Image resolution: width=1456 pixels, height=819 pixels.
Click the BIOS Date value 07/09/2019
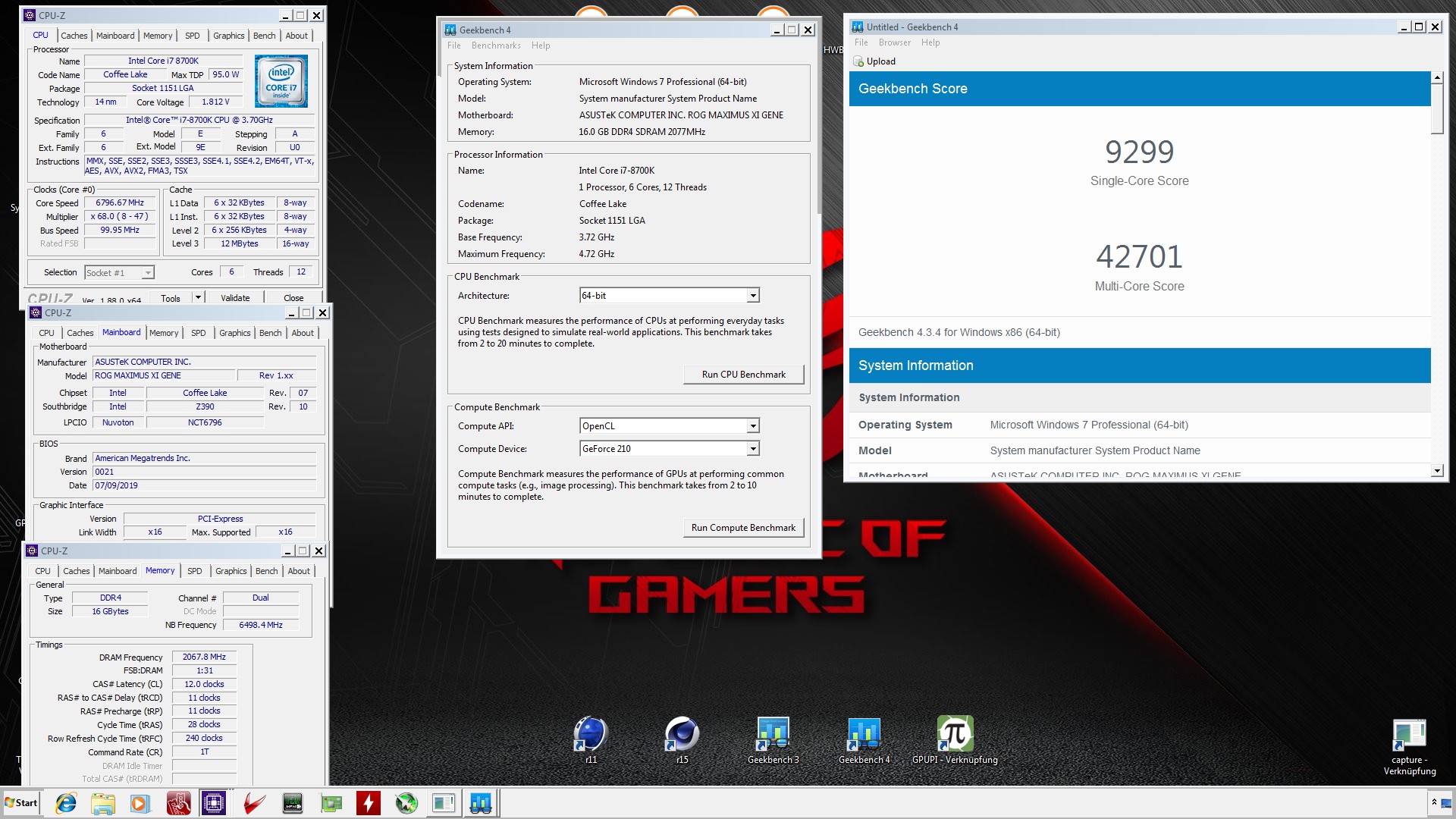[204, 486]
